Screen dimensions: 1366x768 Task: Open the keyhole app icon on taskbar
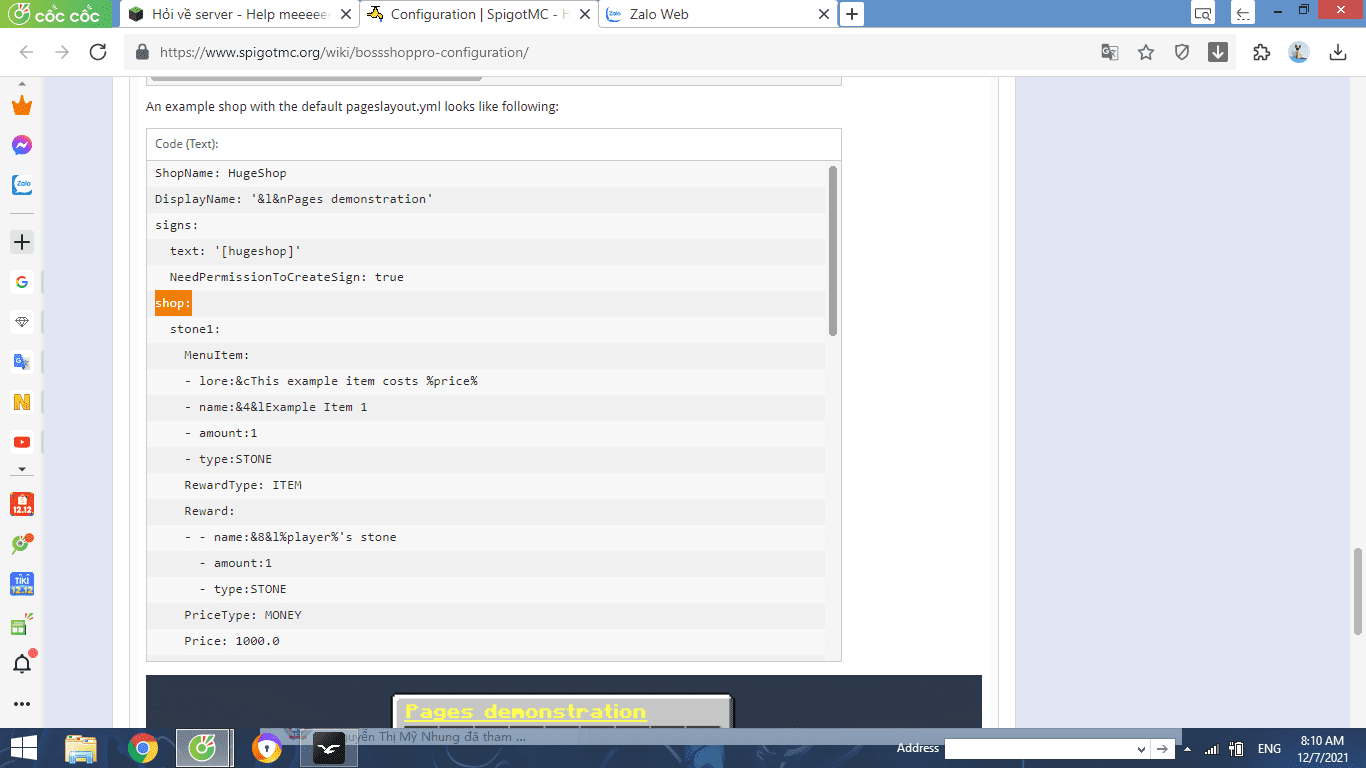point(267,748)
